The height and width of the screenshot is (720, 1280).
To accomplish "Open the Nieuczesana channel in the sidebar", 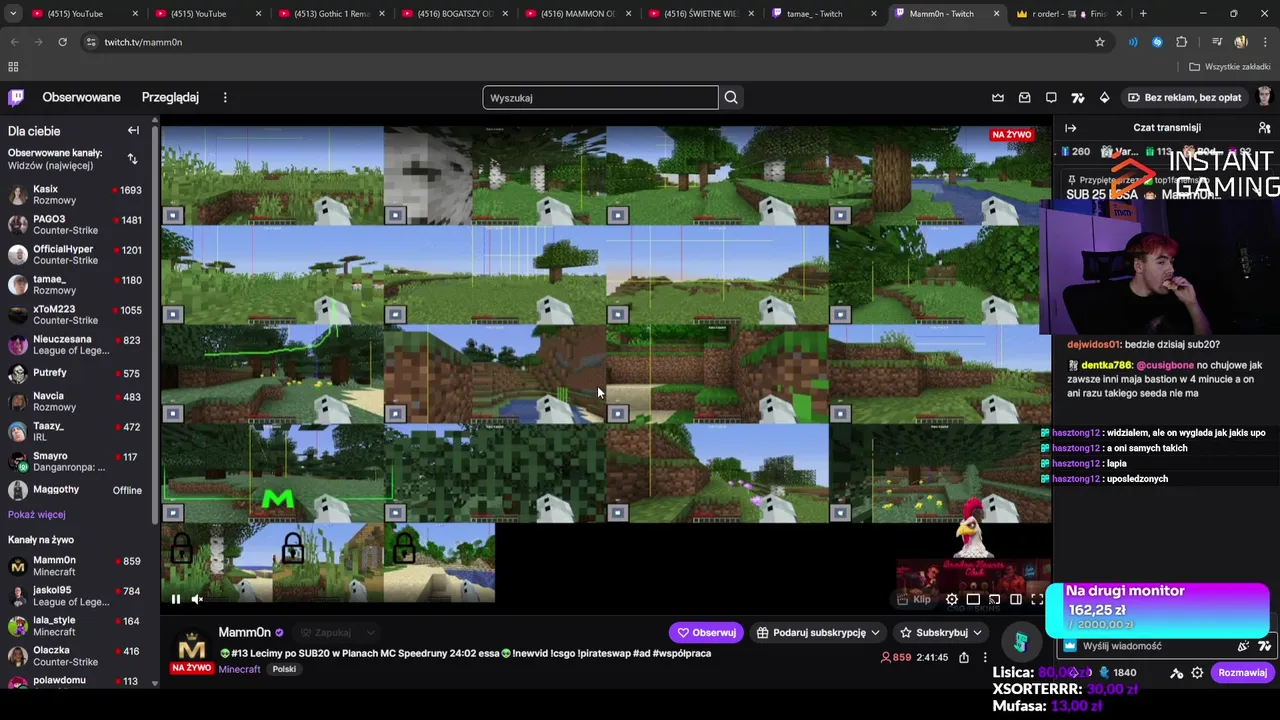I will tap(77, 345).
